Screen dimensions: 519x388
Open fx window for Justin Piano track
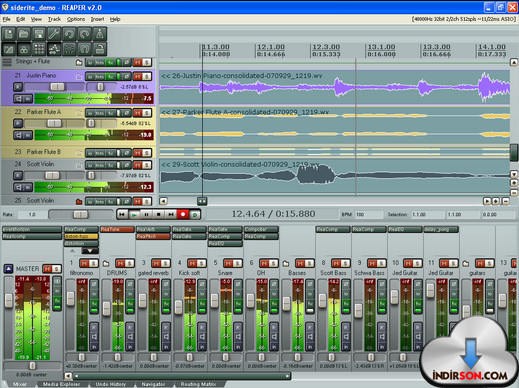coord(110,77)
